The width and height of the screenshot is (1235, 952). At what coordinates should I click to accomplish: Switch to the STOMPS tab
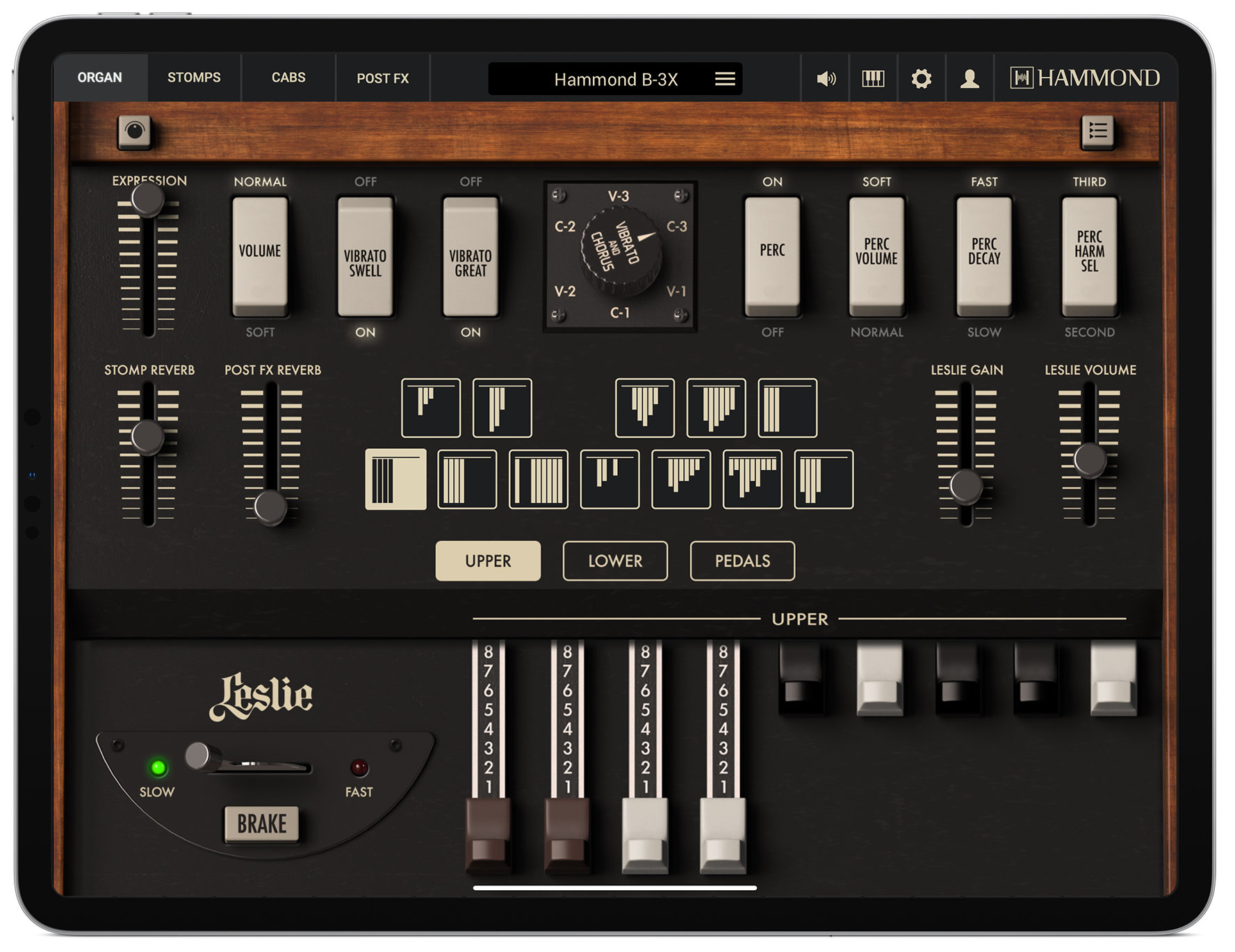click(194, 78)
